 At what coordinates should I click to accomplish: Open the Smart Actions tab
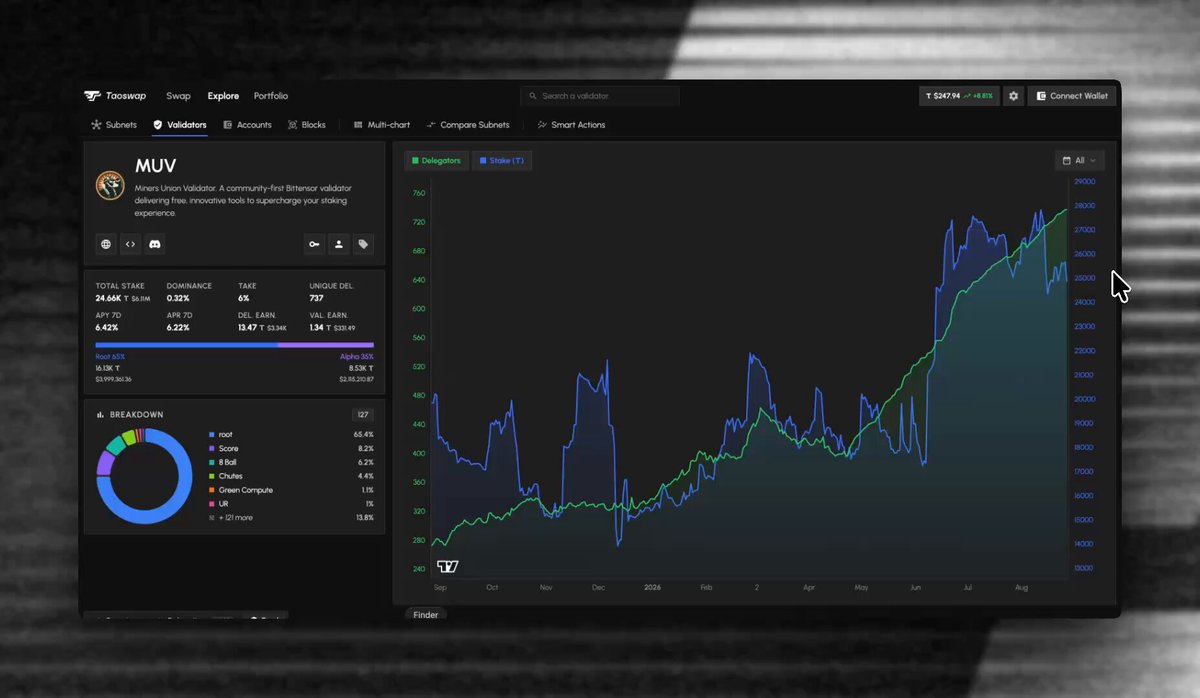point(571,125)
